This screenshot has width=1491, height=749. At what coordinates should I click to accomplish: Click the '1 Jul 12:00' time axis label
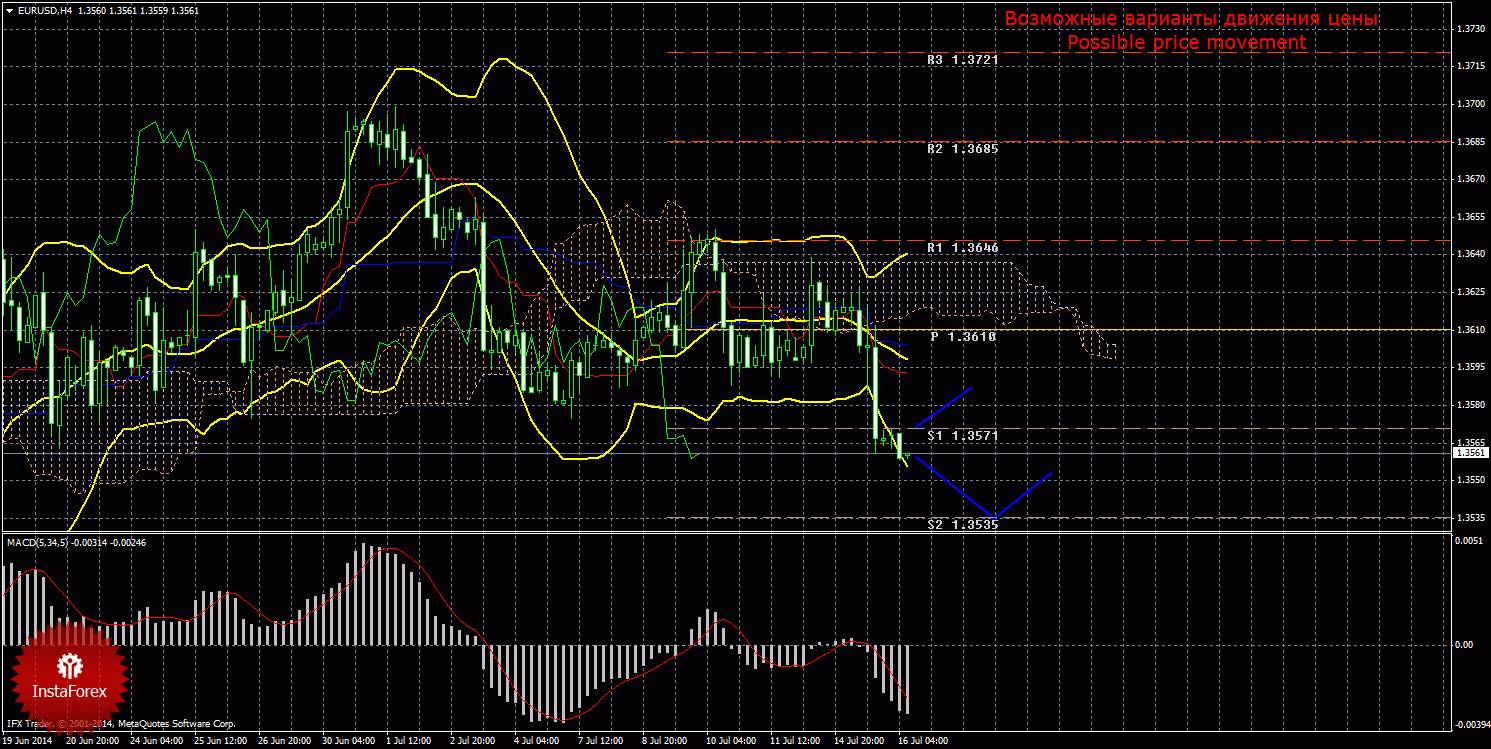pos(409,742)
